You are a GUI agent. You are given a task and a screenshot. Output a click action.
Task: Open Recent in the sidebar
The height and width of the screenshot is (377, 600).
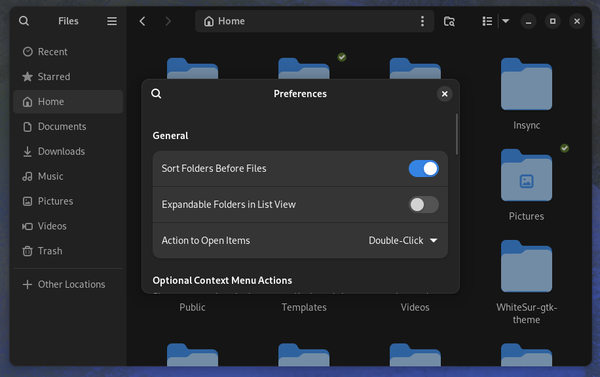[68, 52]
